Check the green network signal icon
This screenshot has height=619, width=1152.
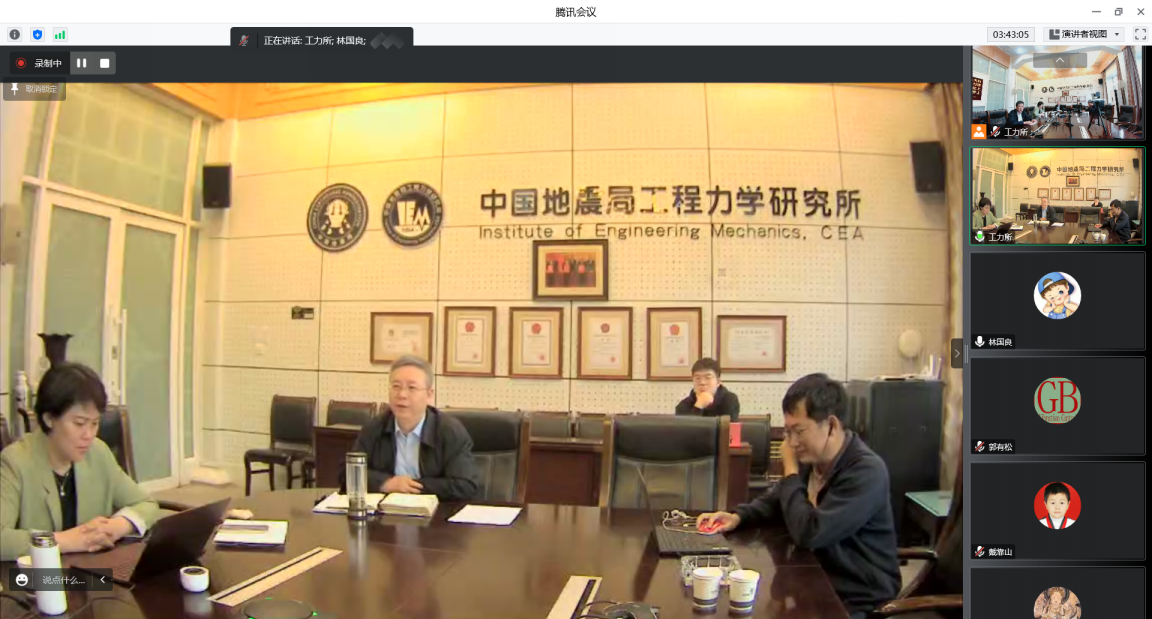pyautogui.click(x=60, y=34)
